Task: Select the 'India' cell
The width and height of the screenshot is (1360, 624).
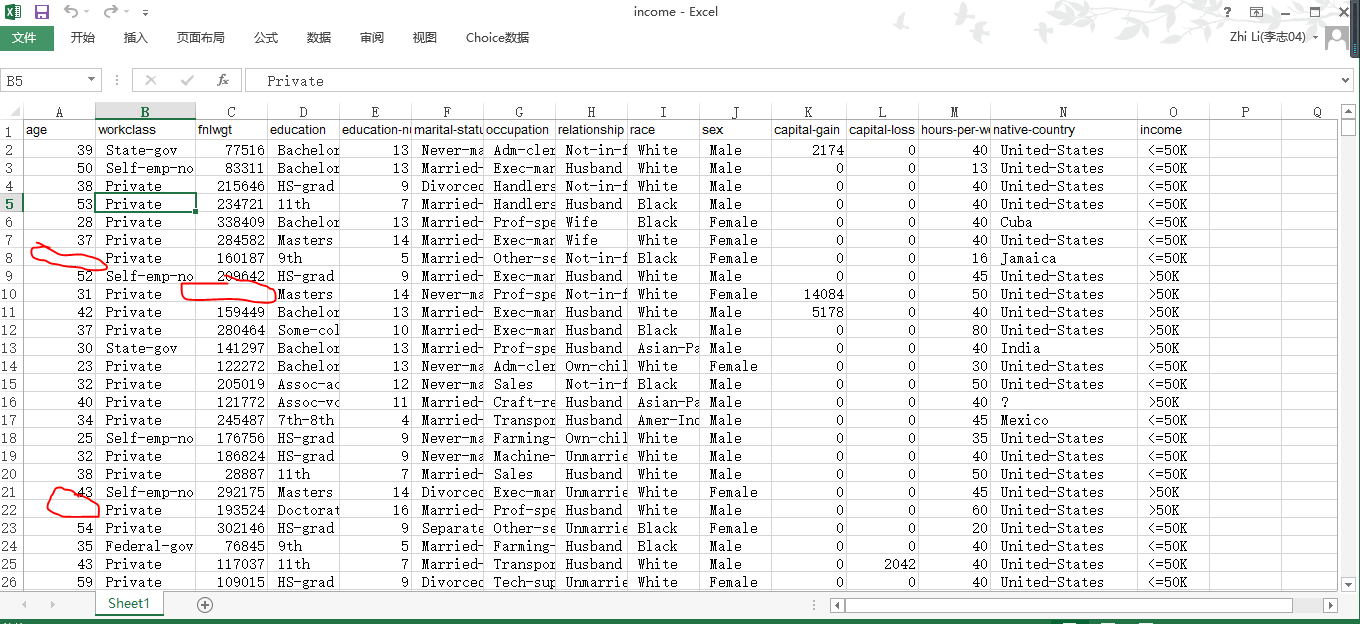Action: pos(1064,348)
